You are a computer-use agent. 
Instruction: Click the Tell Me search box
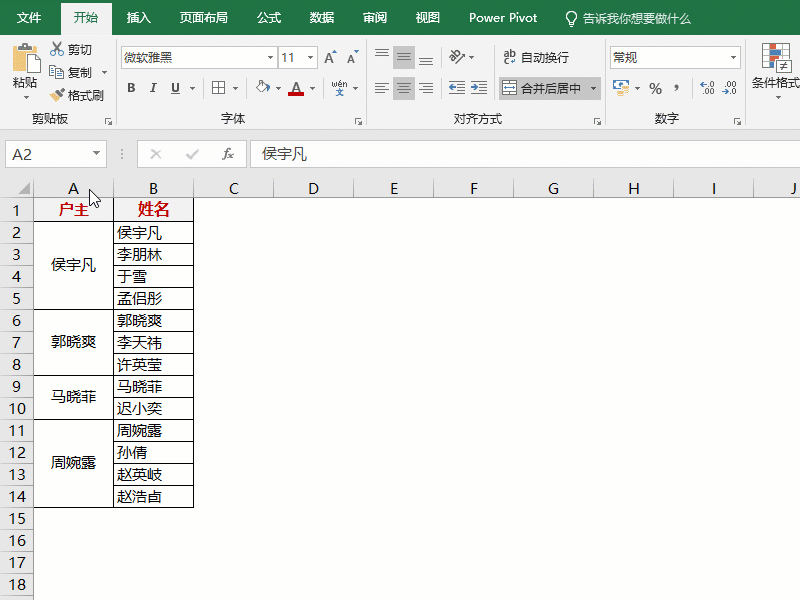pos(629,19)
